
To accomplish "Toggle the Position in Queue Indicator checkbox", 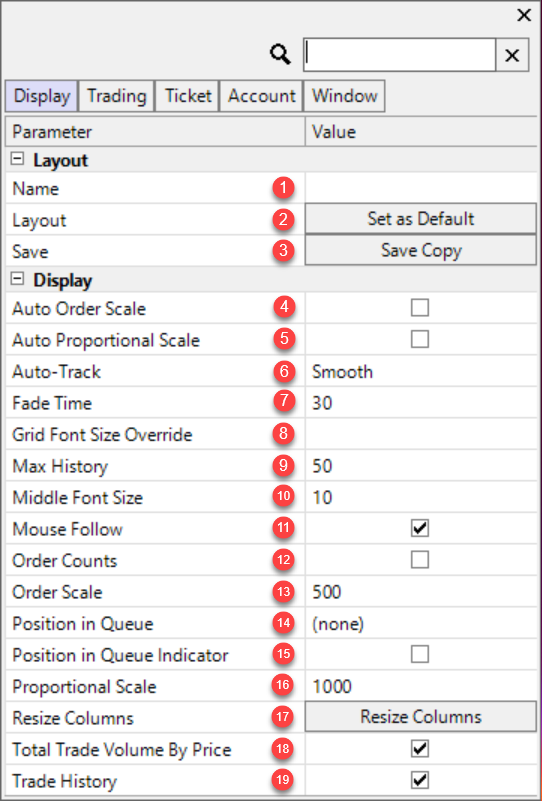I will tap(420, 654).
